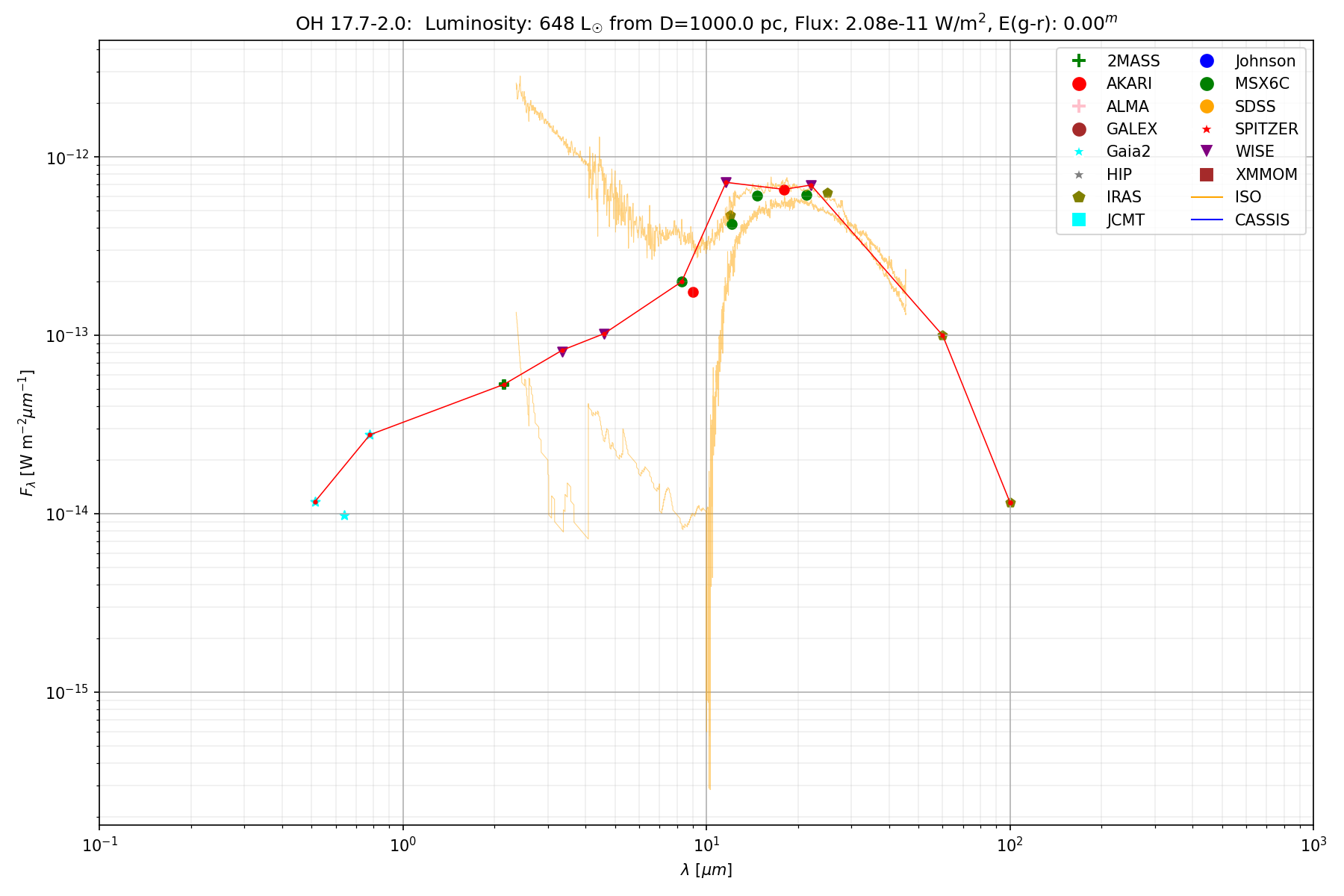1344x896 pixels.
Task: Click the XMMOM brown square legend marker
Action: point(1207,175)
